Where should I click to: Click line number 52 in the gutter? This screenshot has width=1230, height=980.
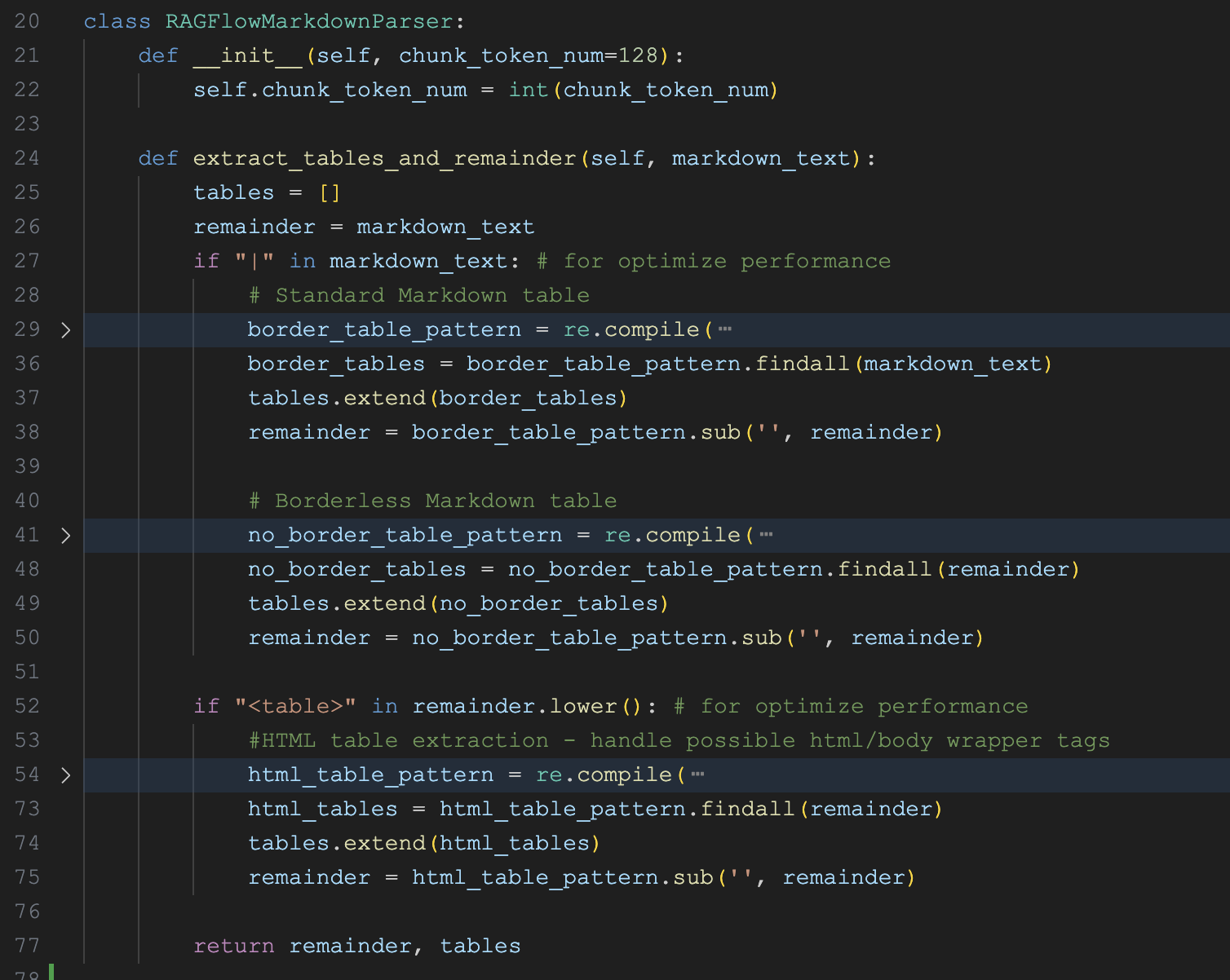[27, 706]
